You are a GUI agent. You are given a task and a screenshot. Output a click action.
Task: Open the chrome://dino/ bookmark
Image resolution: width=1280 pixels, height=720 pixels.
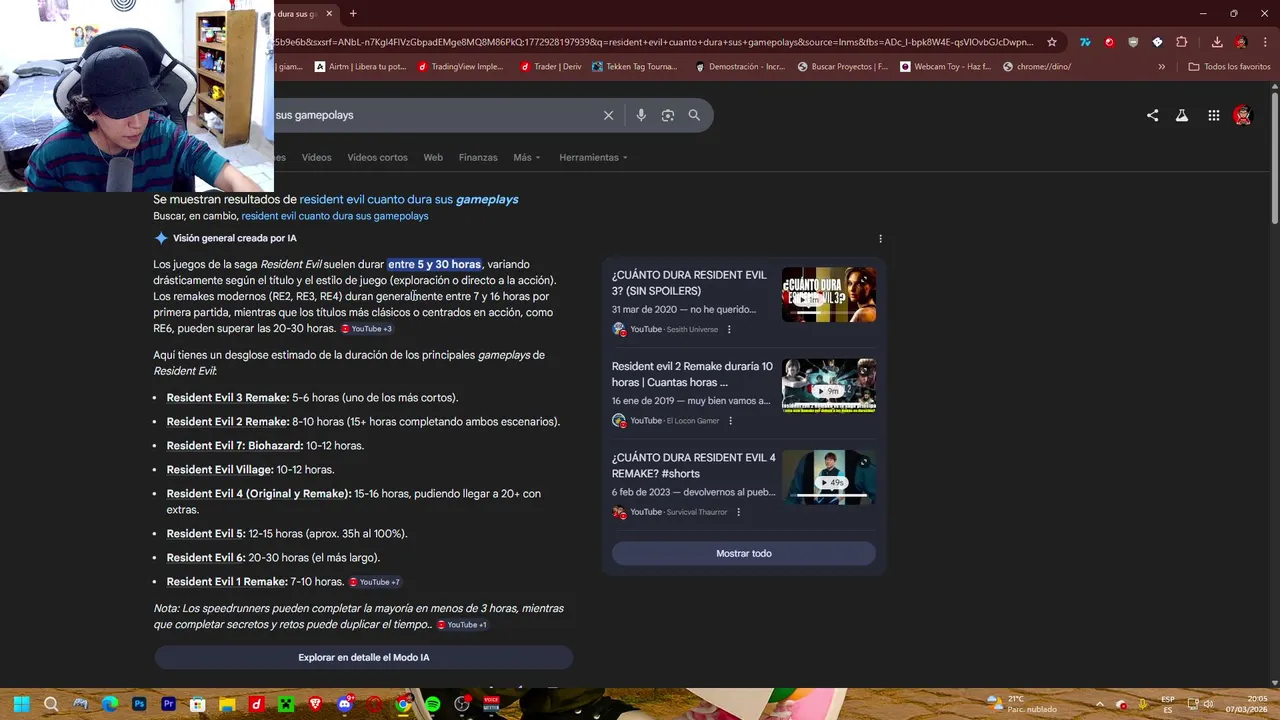(1036, 67)
